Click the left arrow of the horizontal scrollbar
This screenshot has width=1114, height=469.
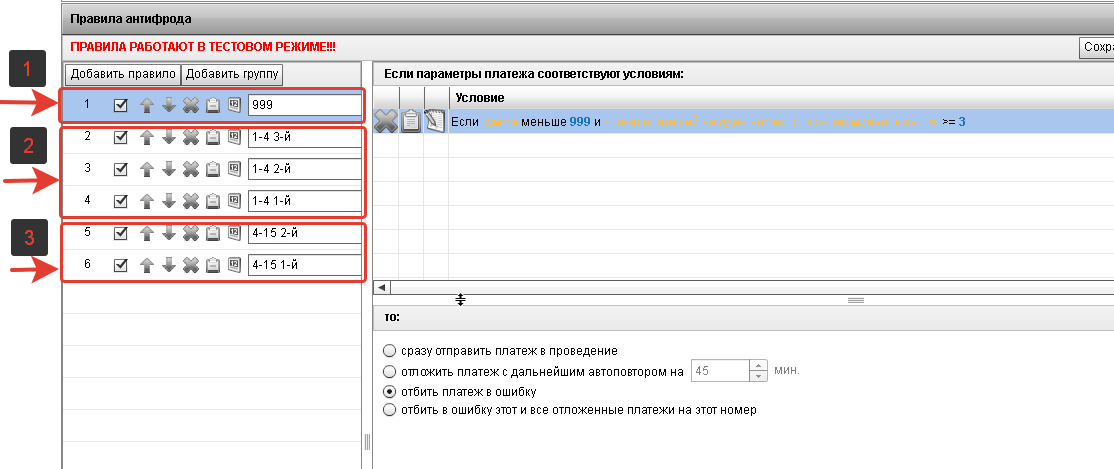coord(381,287)
